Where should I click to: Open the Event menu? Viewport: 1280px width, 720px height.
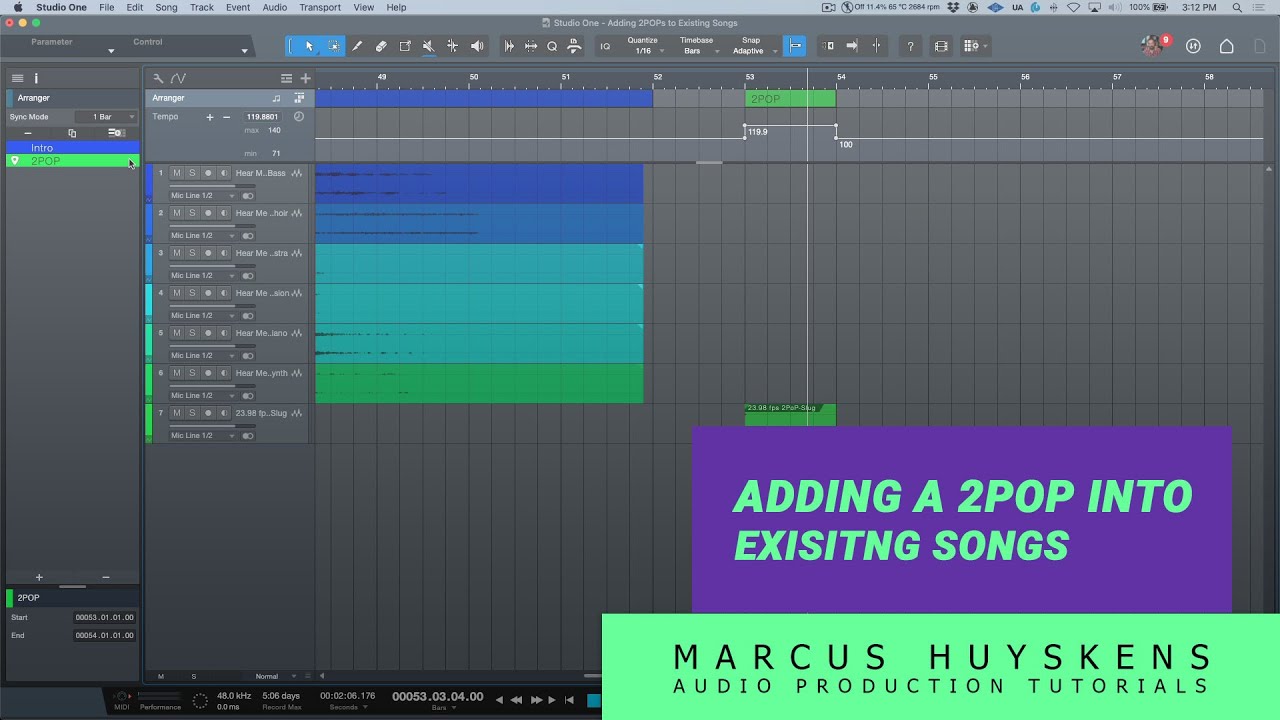(238, 7)
